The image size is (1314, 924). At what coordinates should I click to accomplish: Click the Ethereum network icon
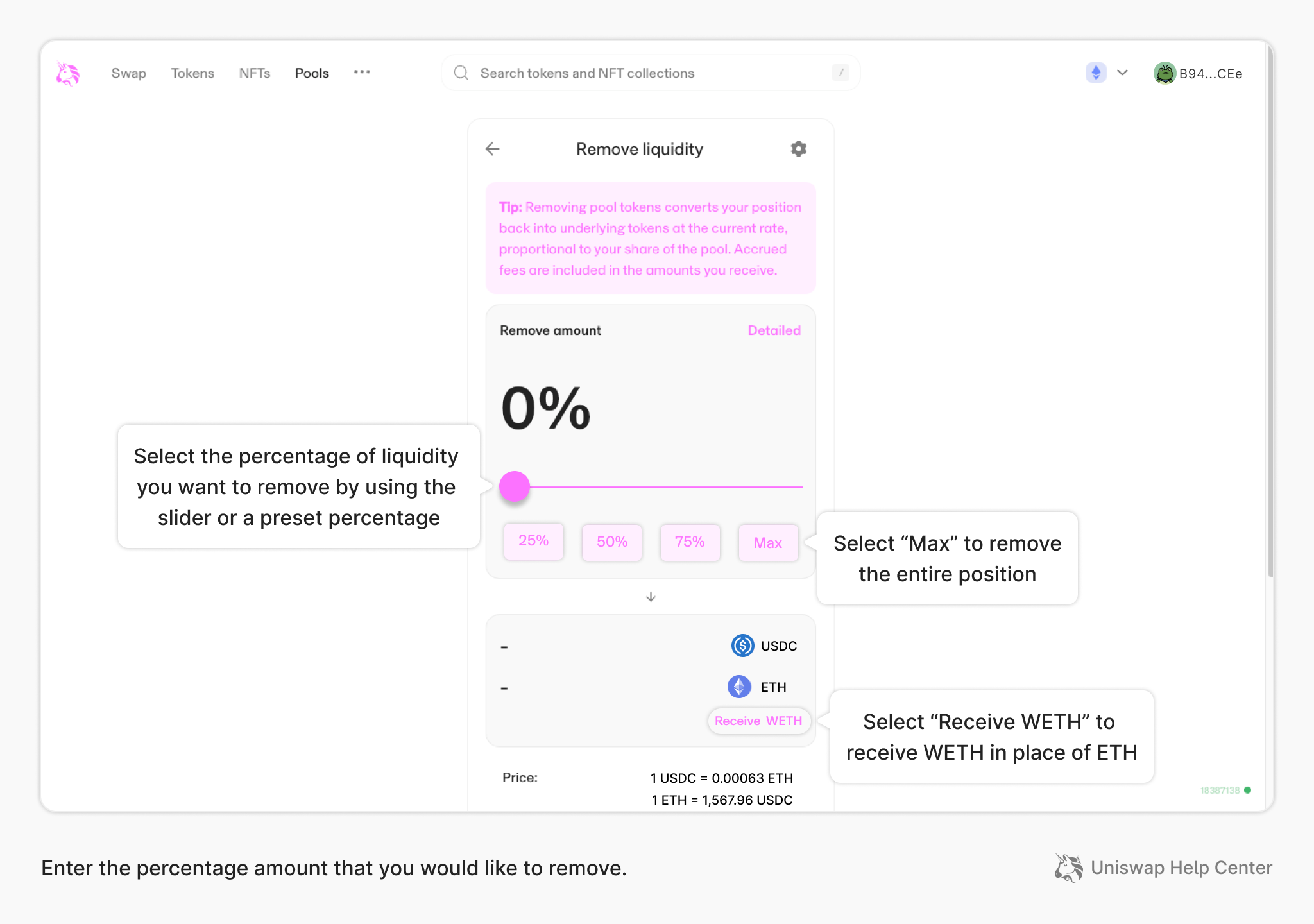click(1095, 73)
